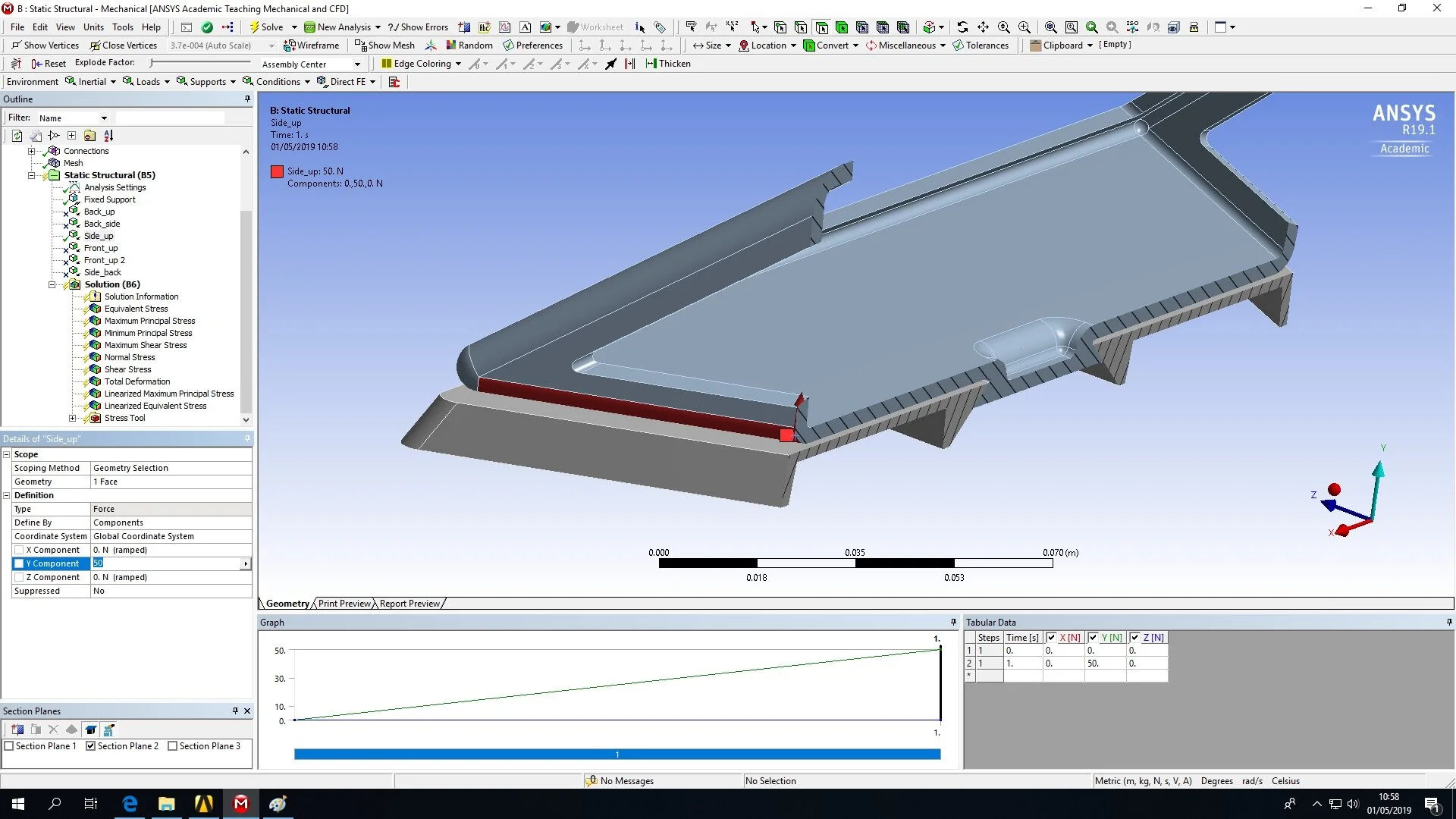Viewport: 1456px width, 819px height.
Task: Open the Tools menu
Action: 123,27
